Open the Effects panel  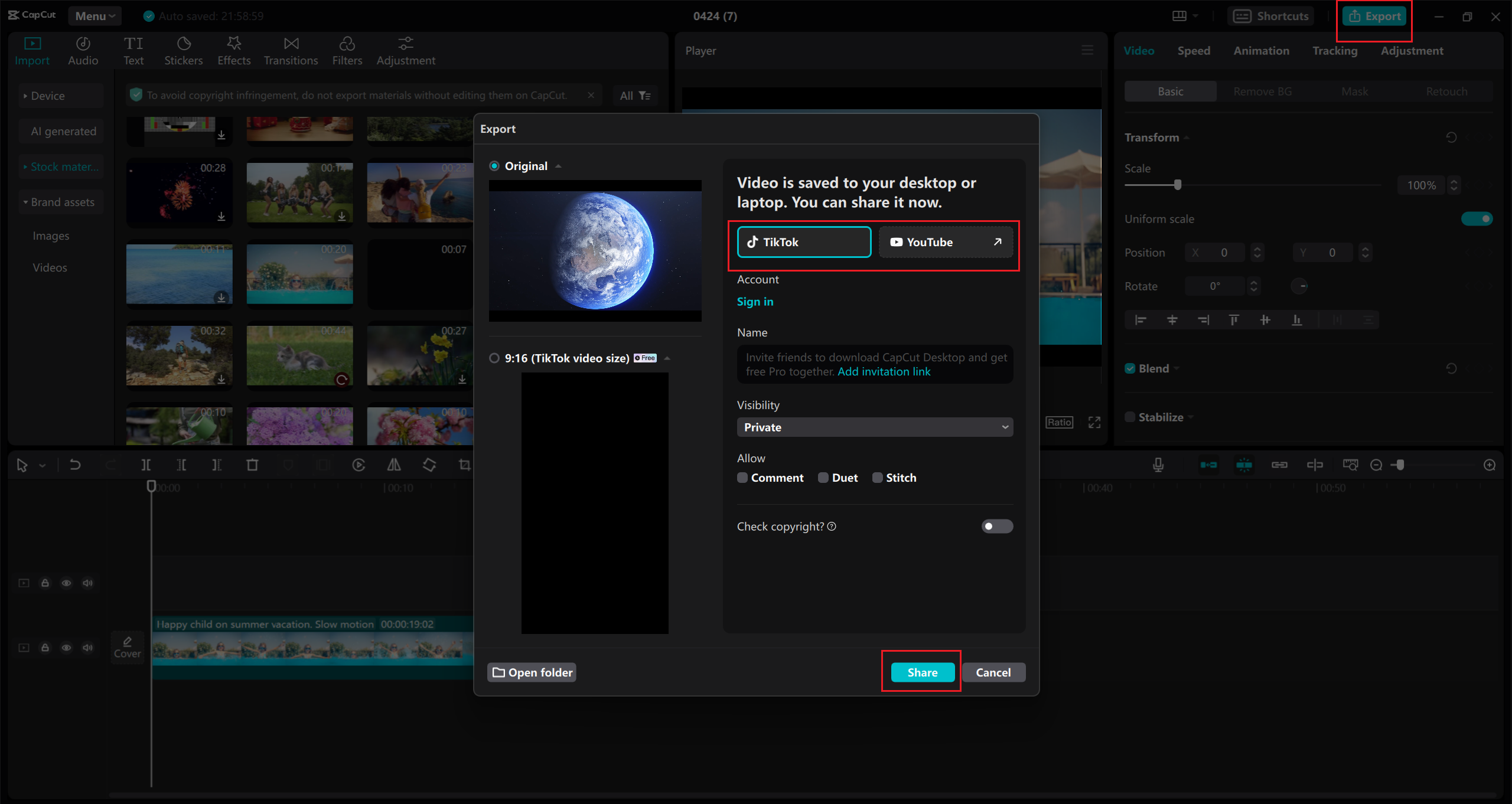(x=234, y=50)
